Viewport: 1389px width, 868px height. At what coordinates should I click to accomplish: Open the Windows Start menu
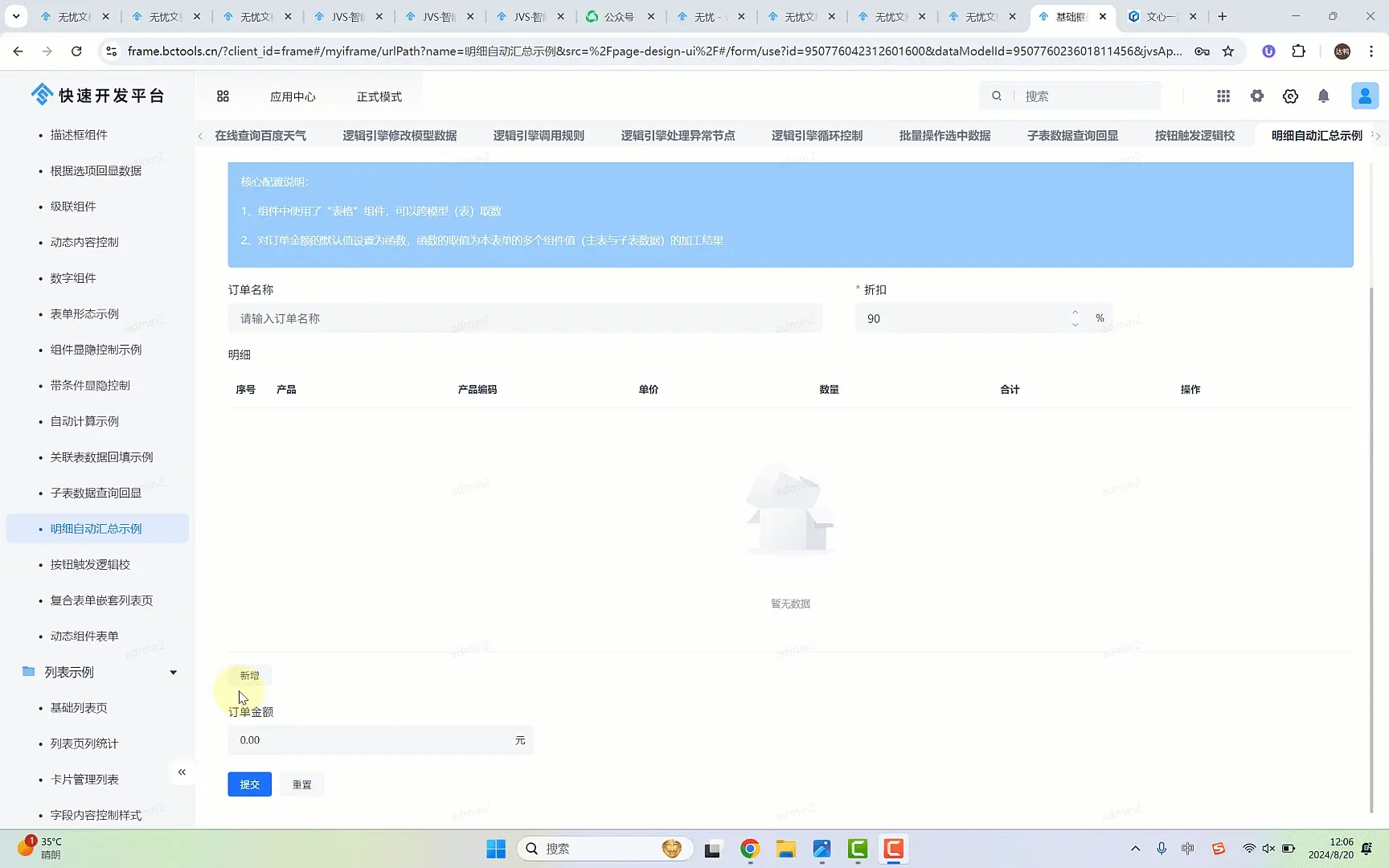pos(496,849)
